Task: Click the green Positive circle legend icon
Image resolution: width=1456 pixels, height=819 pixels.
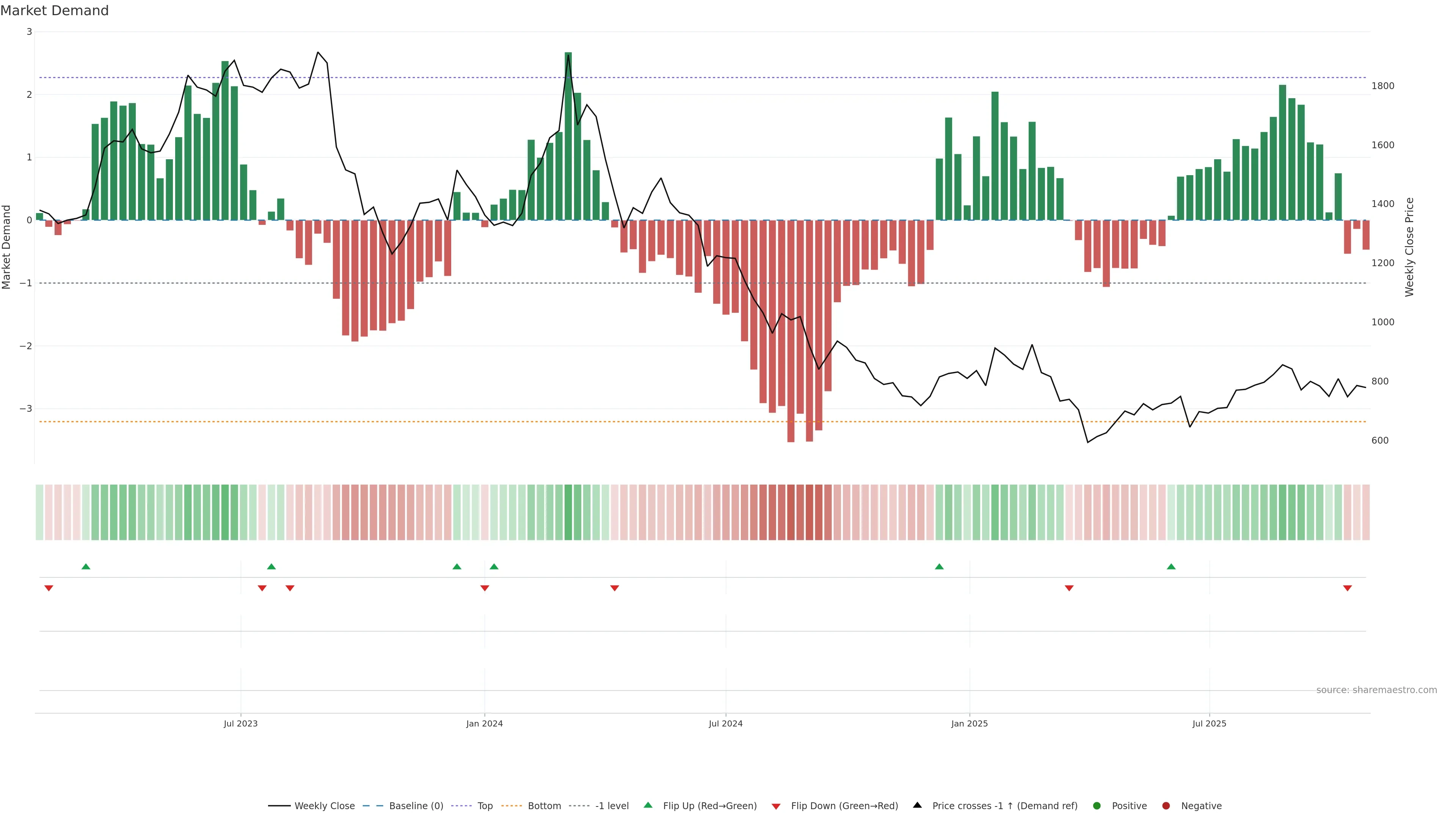Action: click(x=1097, y=805)
